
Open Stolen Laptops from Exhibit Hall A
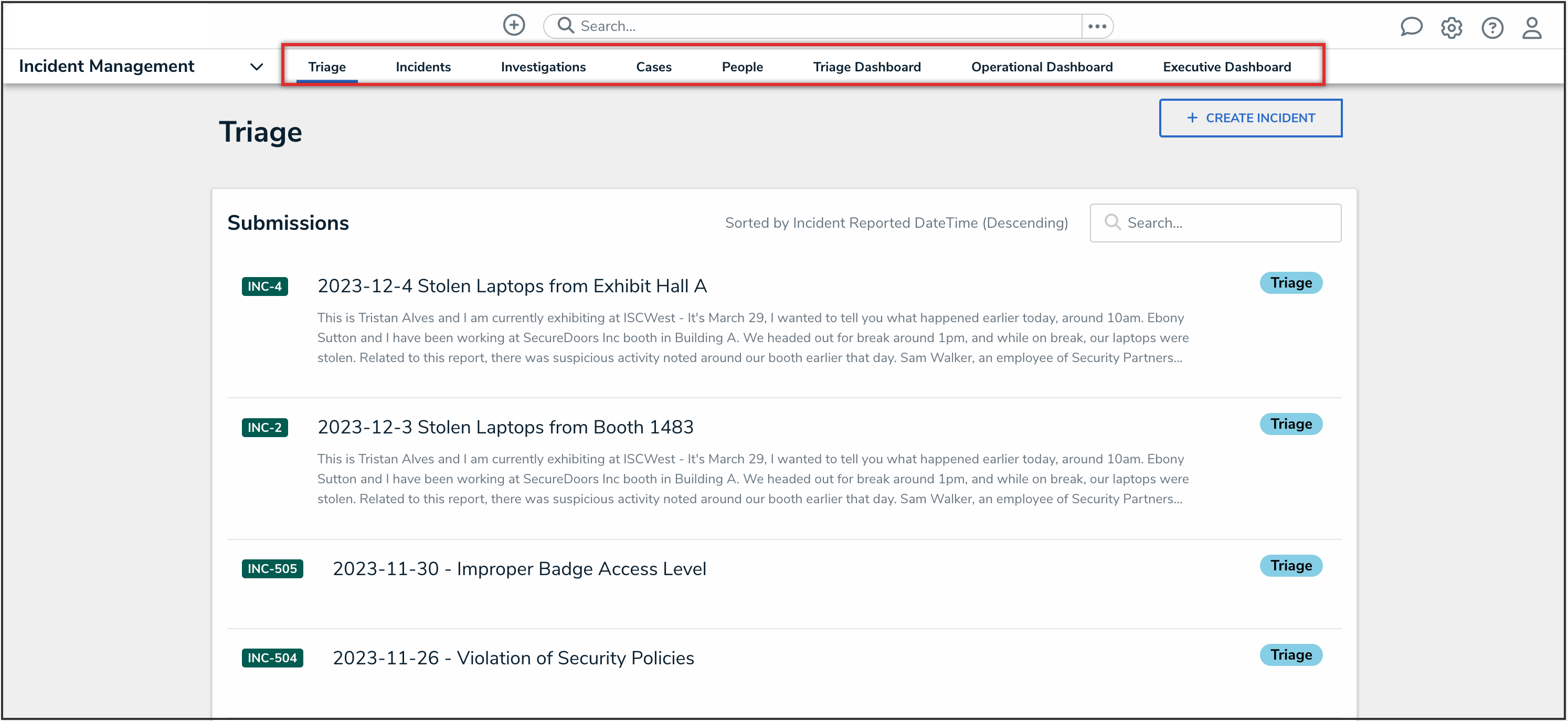511,286
